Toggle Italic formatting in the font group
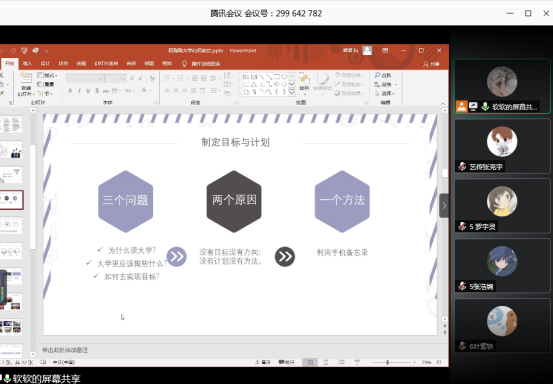553x385 pixels. 79,91
